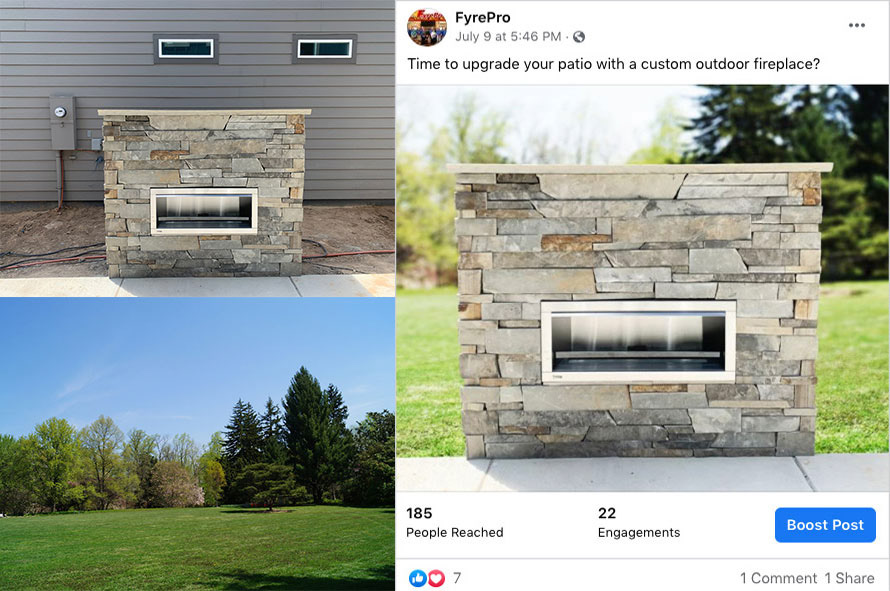The width and height of the screenshot is (890, 591).
Task: Click the fireplace insert in post image
Action: click(639, 342)
